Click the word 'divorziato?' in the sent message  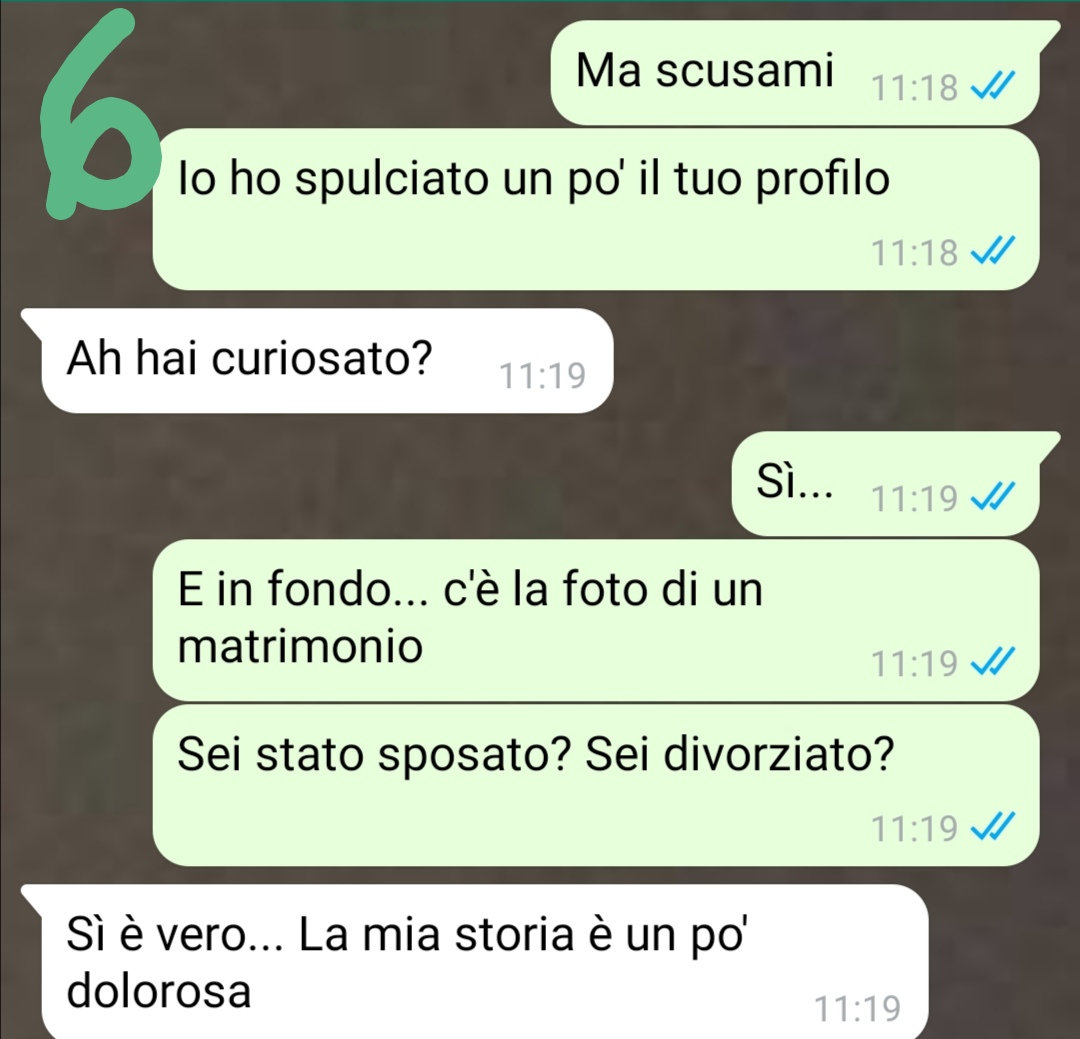coord(778,754)
